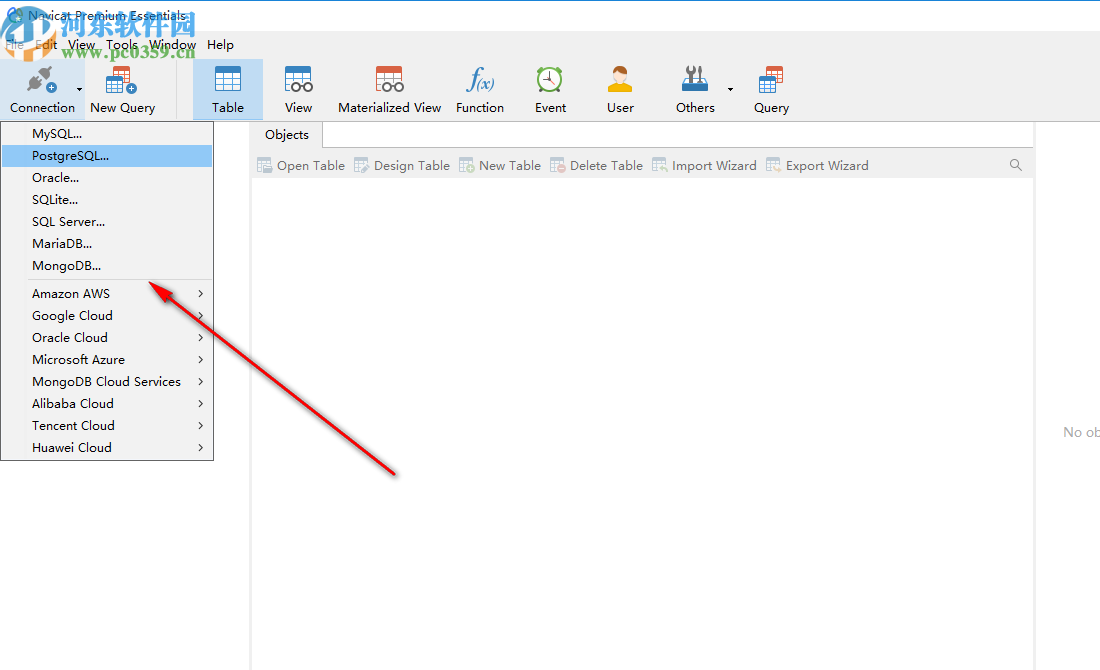Open the Tools menu
The height and width of the screenshot is (670, 1100).
click(x=122, y=45)
